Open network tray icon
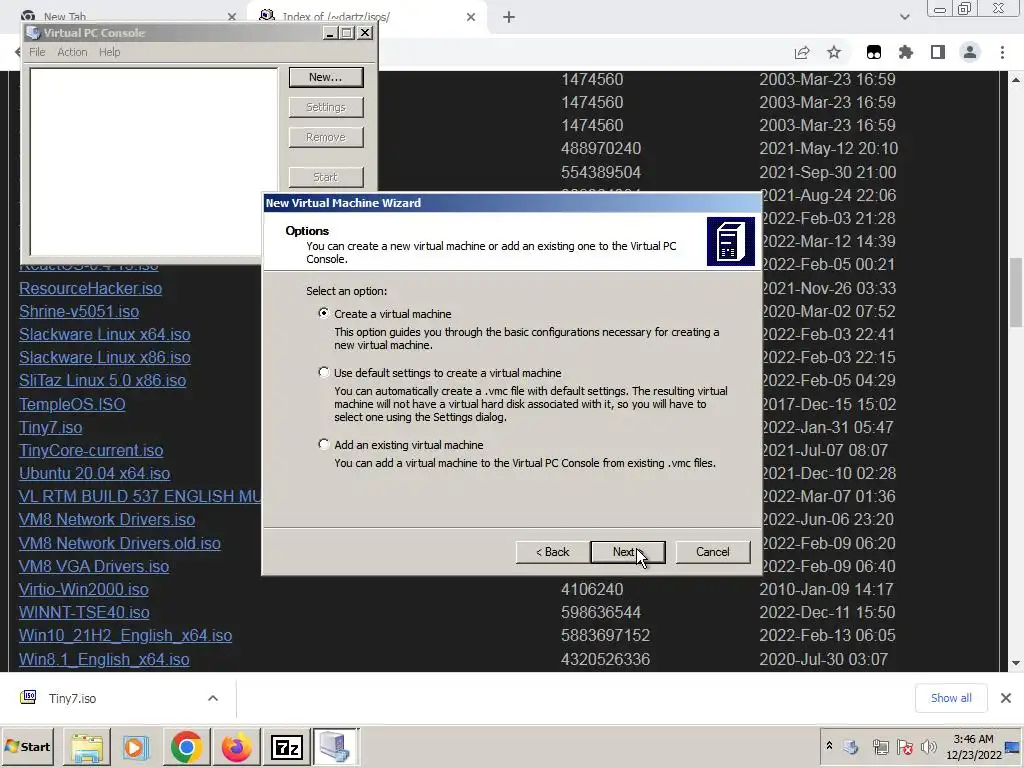Image resolution: width=1024 pixels, height=768 pixels. 880,746
